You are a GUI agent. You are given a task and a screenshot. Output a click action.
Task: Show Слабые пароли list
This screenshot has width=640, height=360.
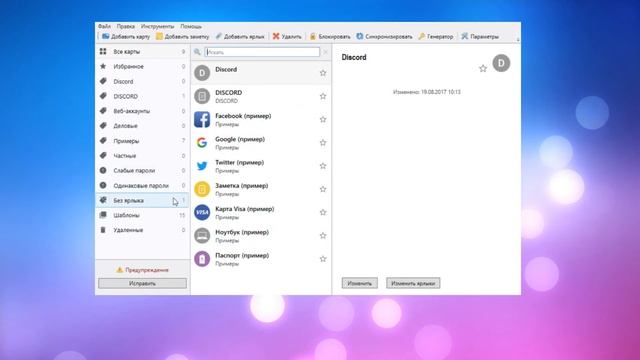[x=142, y=170]
